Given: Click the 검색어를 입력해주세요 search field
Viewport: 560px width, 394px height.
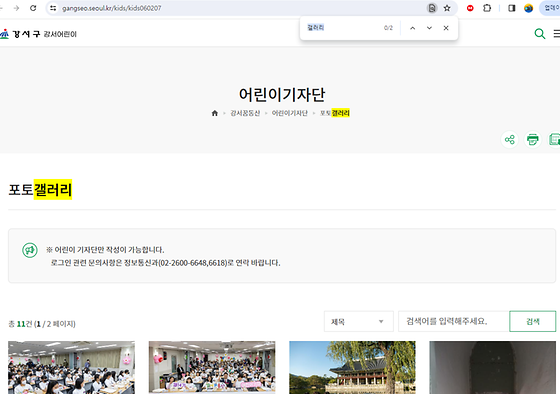Looking at the screenshot, I should 454,321.
